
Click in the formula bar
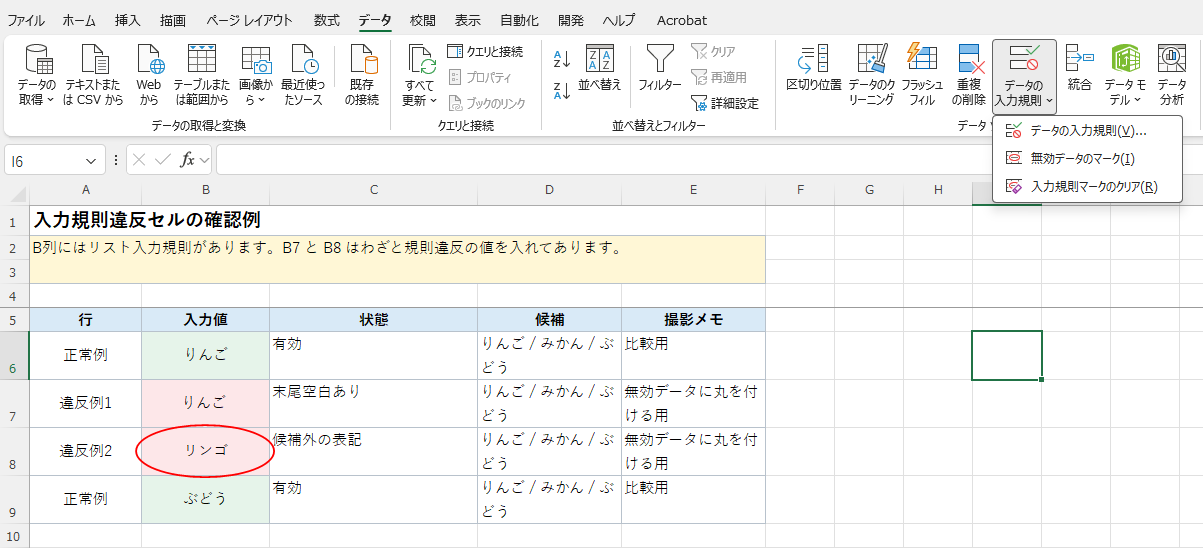[x=708, y=160]
